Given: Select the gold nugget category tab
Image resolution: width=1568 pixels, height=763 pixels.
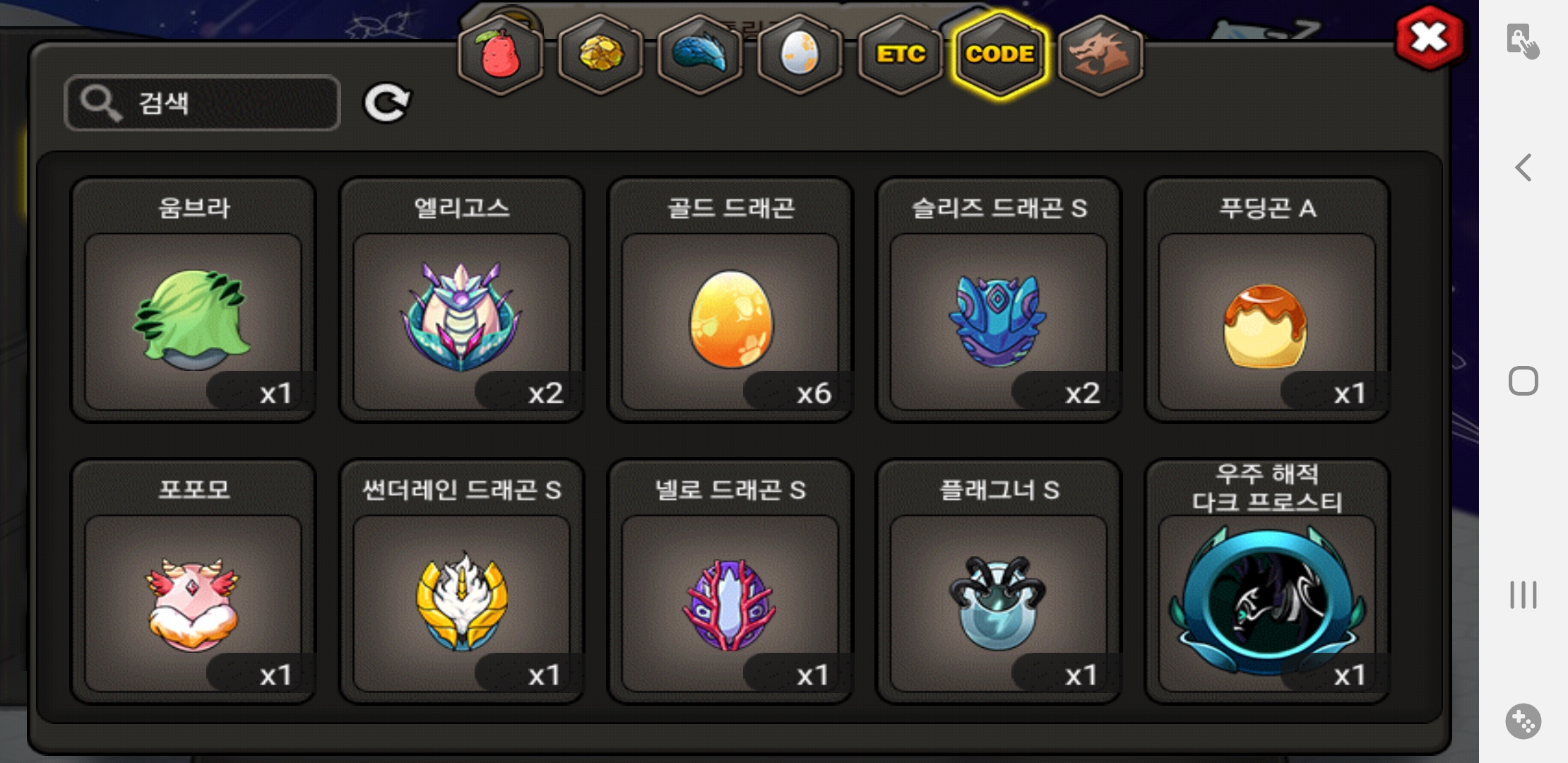Looking at the screenshot, I should point(600,55).
